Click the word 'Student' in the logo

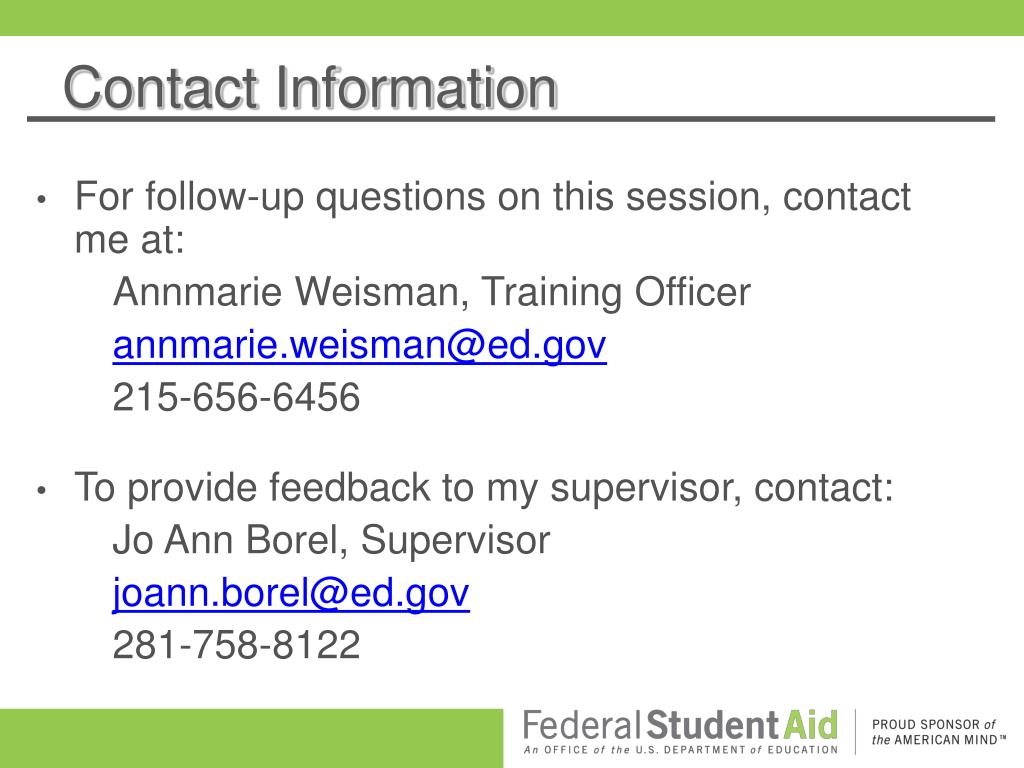point(712,725)
